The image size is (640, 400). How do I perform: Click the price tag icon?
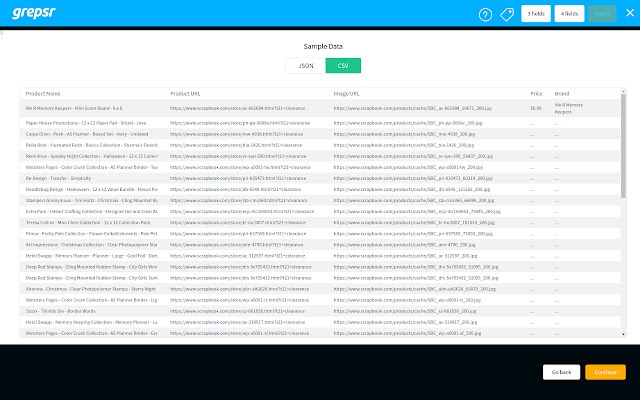pyautogui.click(x=507, y=15)
